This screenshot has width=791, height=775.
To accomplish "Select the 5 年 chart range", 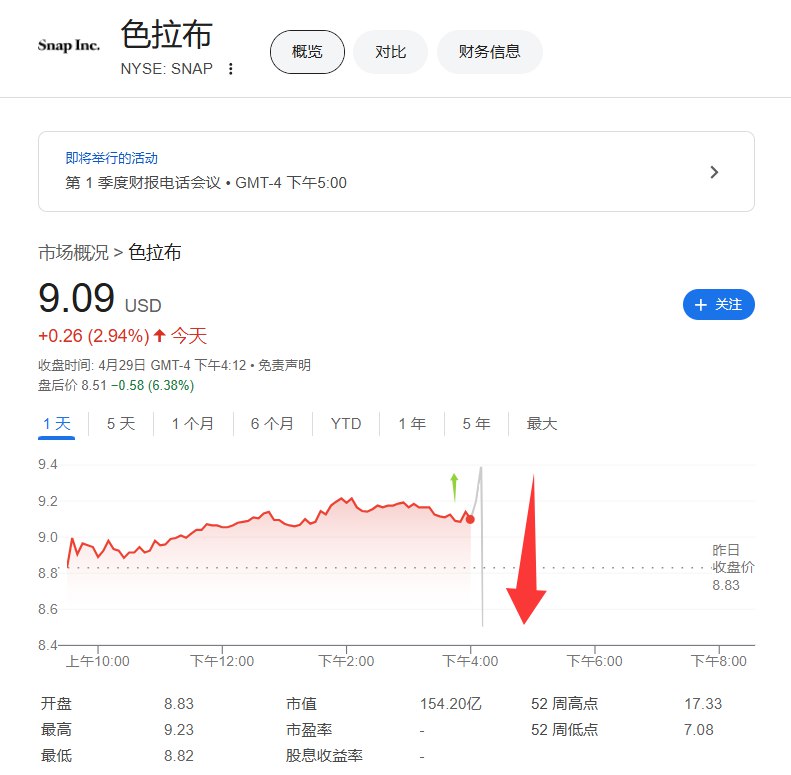I will (476, 424).
